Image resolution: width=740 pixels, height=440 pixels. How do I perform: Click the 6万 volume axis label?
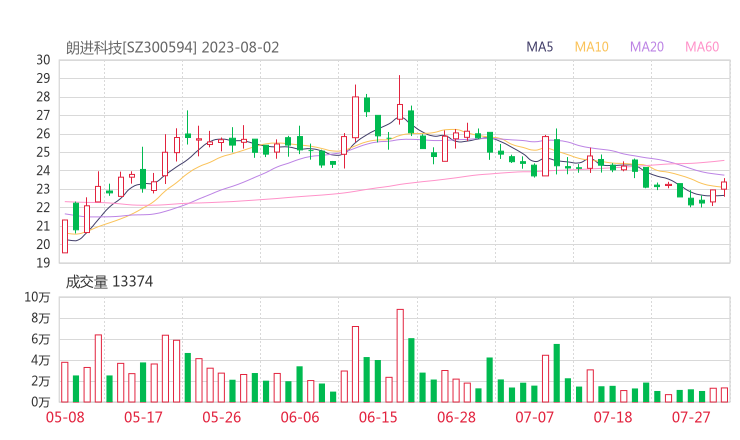click(41, 339)
